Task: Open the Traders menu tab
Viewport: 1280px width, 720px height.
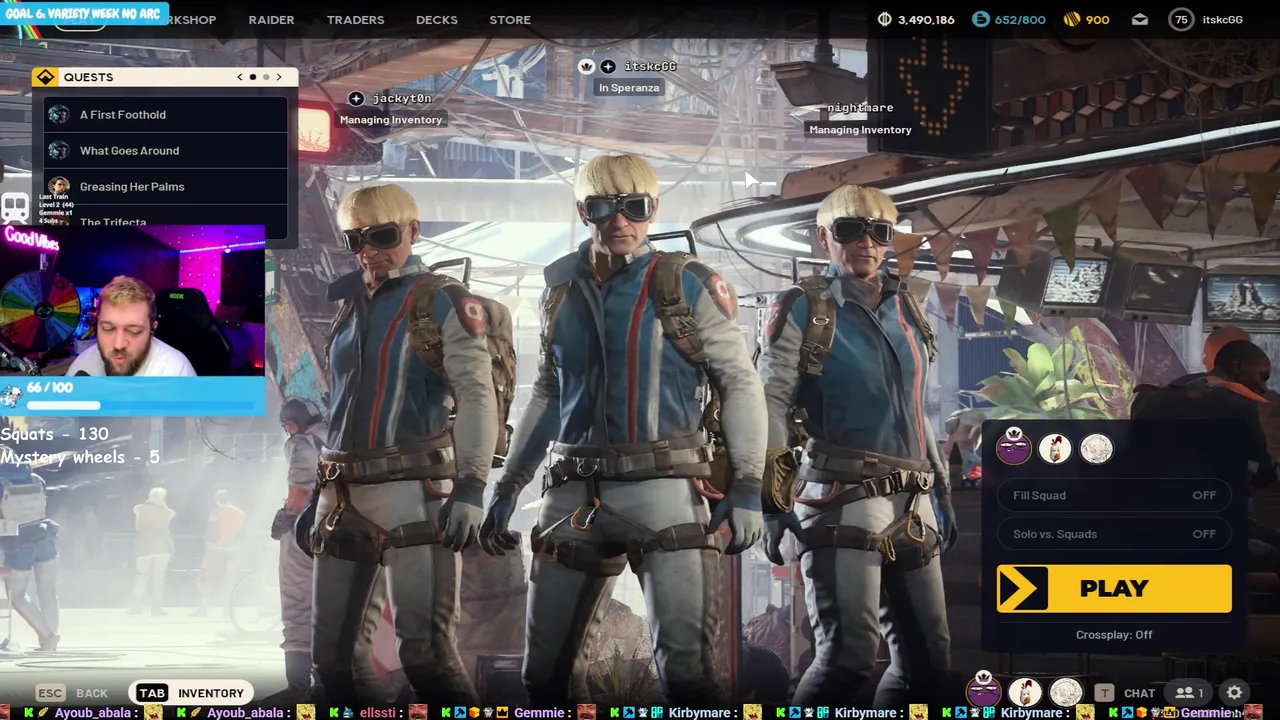Action: tap(355, 20)
